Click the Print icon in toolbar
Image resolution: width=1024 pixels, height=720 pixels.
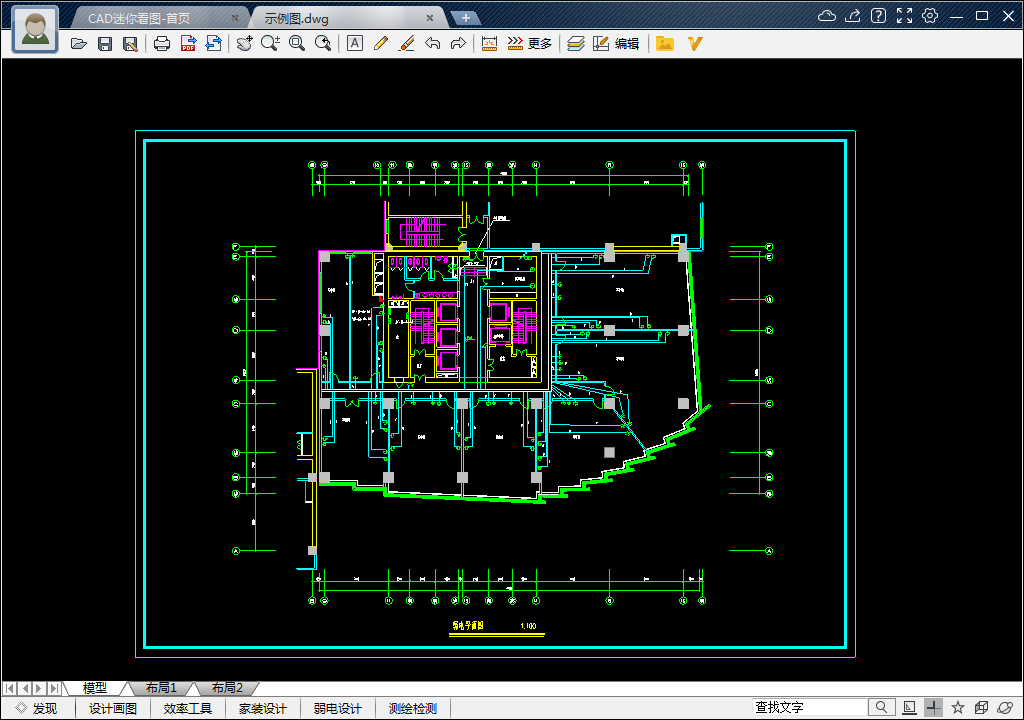click(x=162, y=43)
